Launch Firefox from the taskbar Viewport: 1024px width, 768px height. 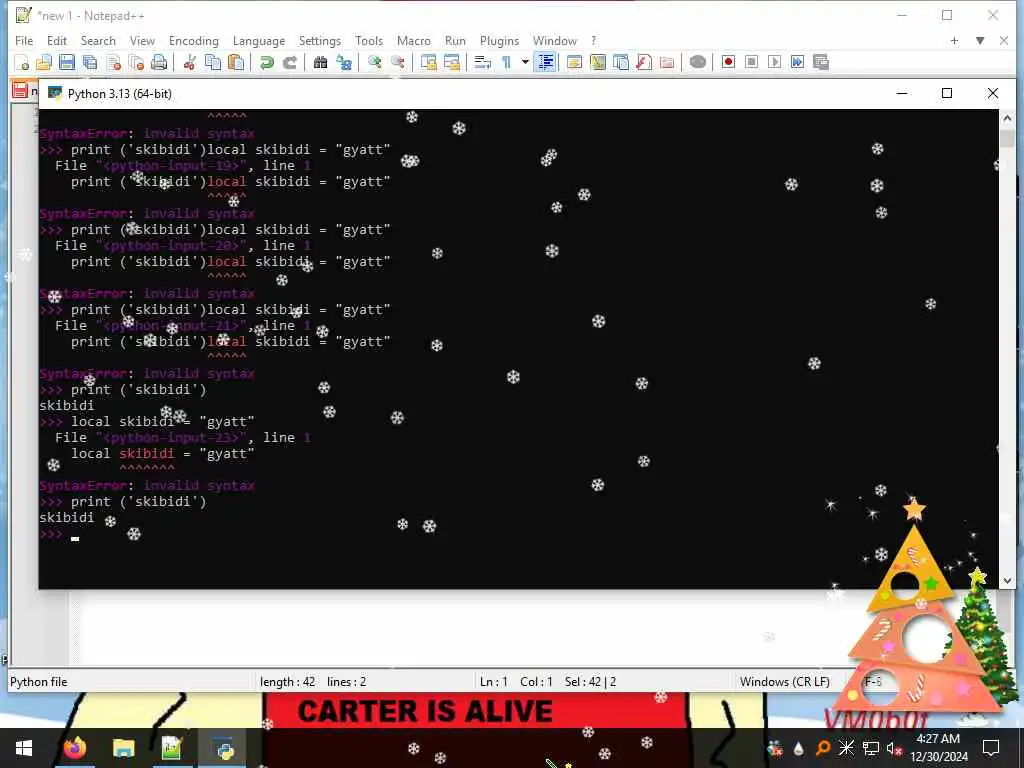[x=74, y=748]
